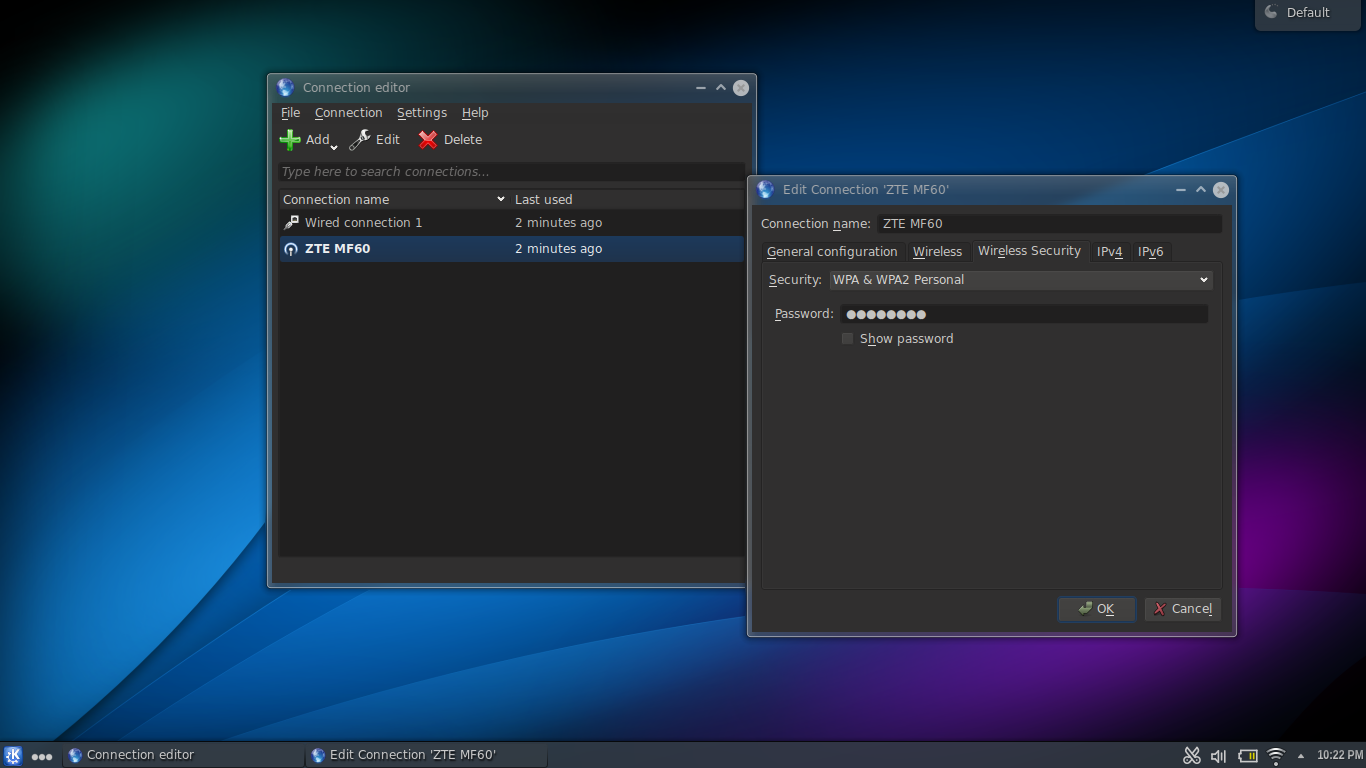Open the Security type dropdown

(x=1021, y=280)
